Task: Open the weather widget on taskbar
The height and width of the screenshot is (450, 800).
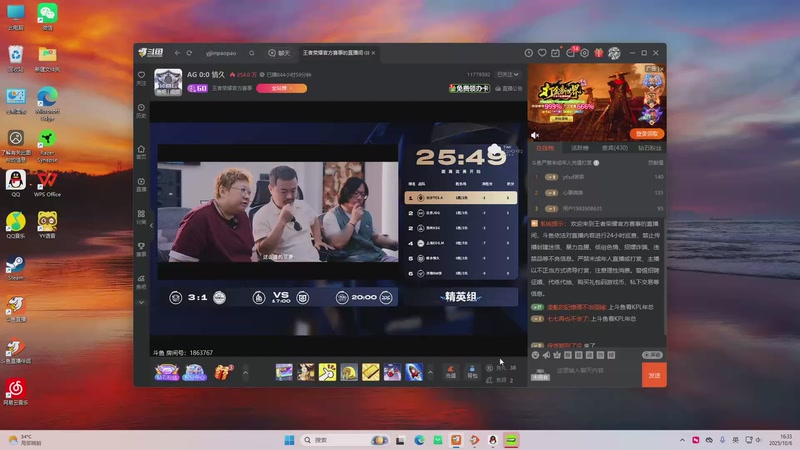Action: click(24, 440)
